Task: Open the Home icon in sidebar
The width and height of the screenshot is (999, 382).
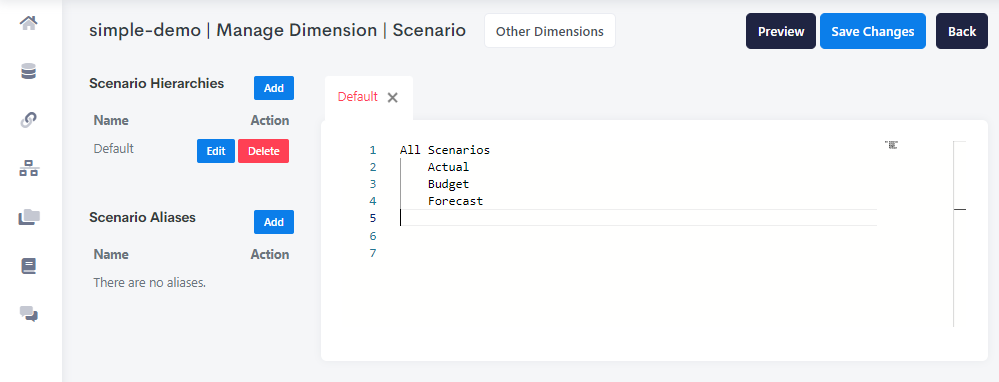Action: [x=29, y=24]
